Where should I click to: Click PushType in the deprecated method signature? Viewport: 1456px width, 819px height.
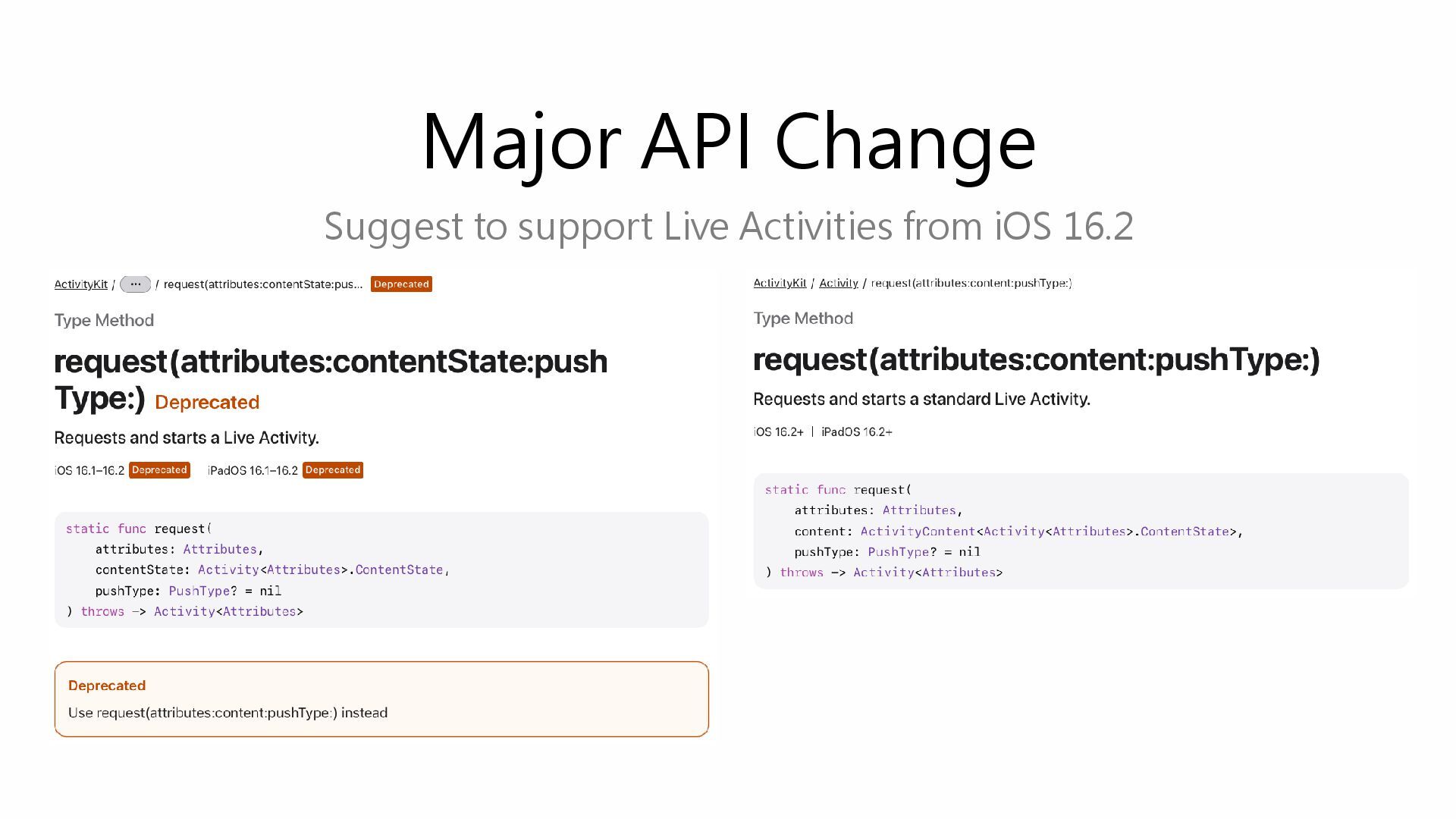pos(199,591)
